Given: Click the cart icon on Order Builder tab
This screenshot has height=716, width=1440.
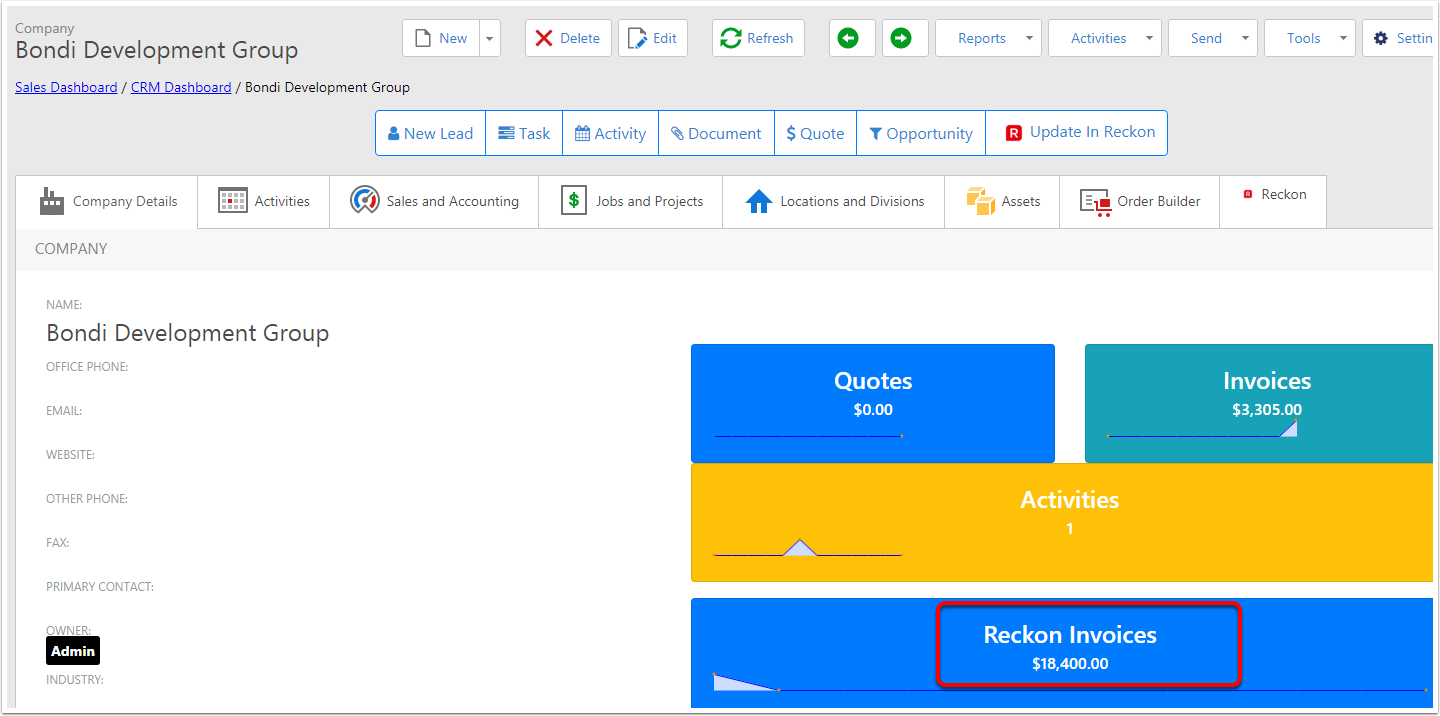Looking at the screenshot, I should click(x=1096, y=202).
